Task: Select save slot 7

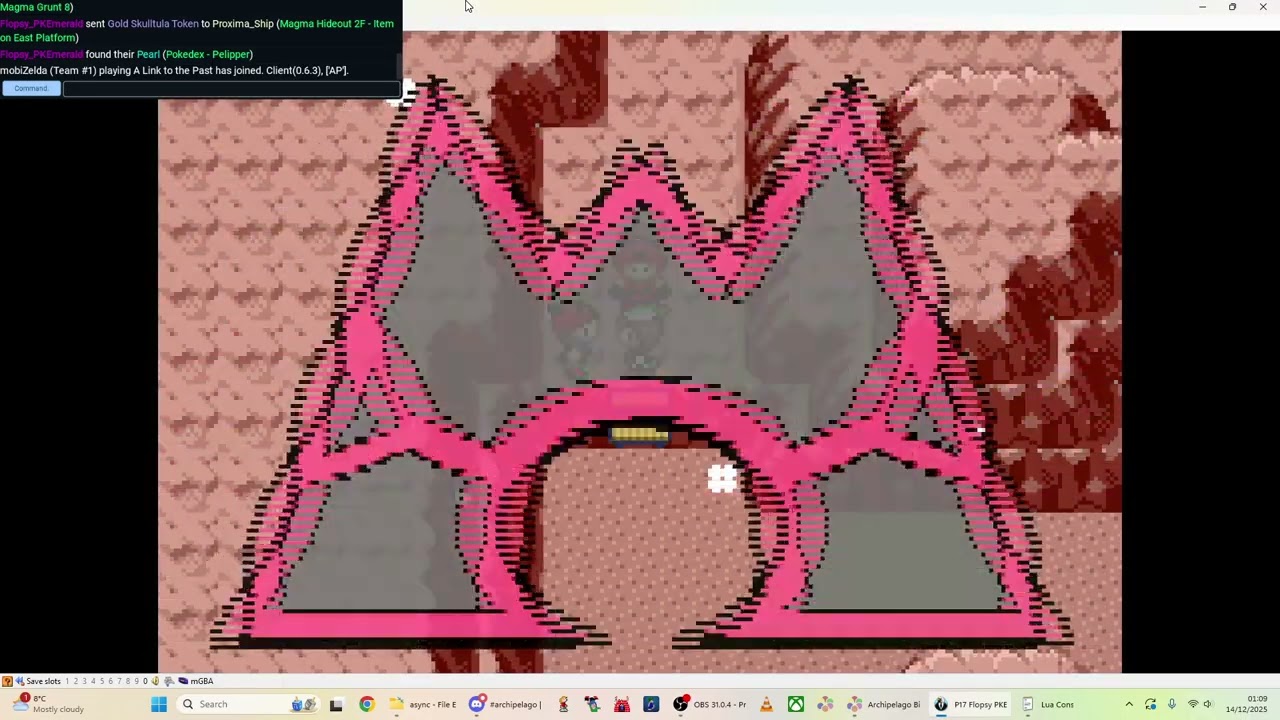Action: 119,681
